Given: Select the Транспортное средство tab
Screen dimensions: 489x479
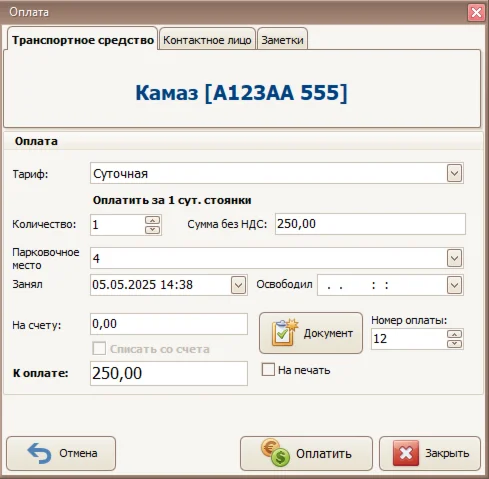Looking at the screenshot, I should [83, 40].
